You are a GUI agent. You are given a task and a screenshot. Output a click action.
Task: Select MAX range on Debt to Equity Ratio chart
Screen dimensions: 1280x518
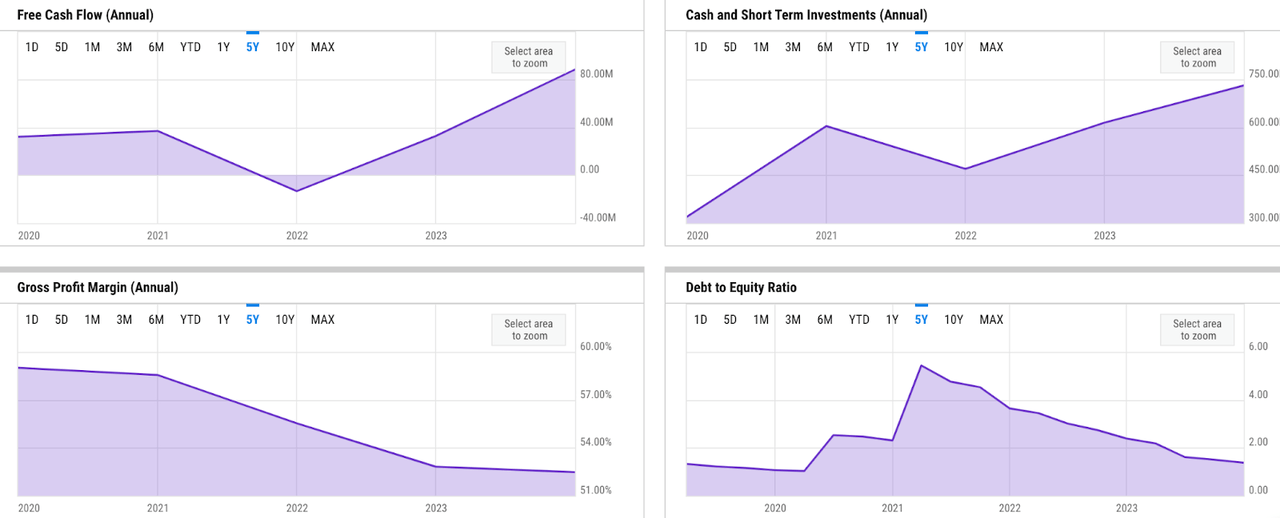tap(991, 320)
